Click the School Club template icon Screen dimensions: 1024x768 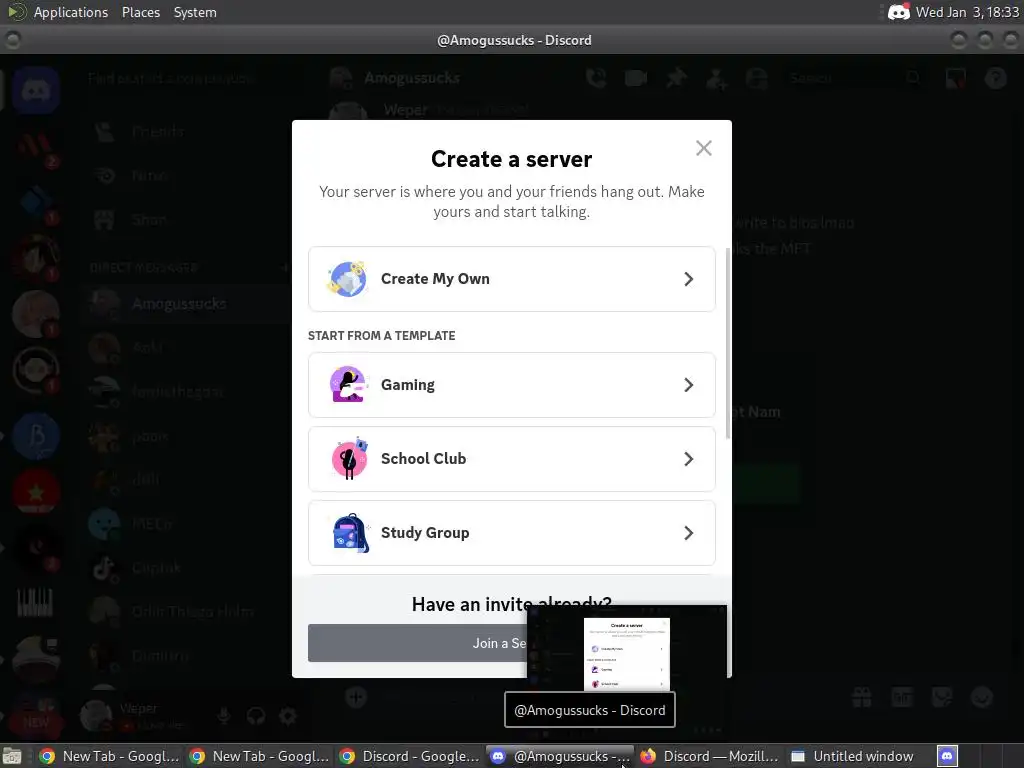click(x=349, y=458)
